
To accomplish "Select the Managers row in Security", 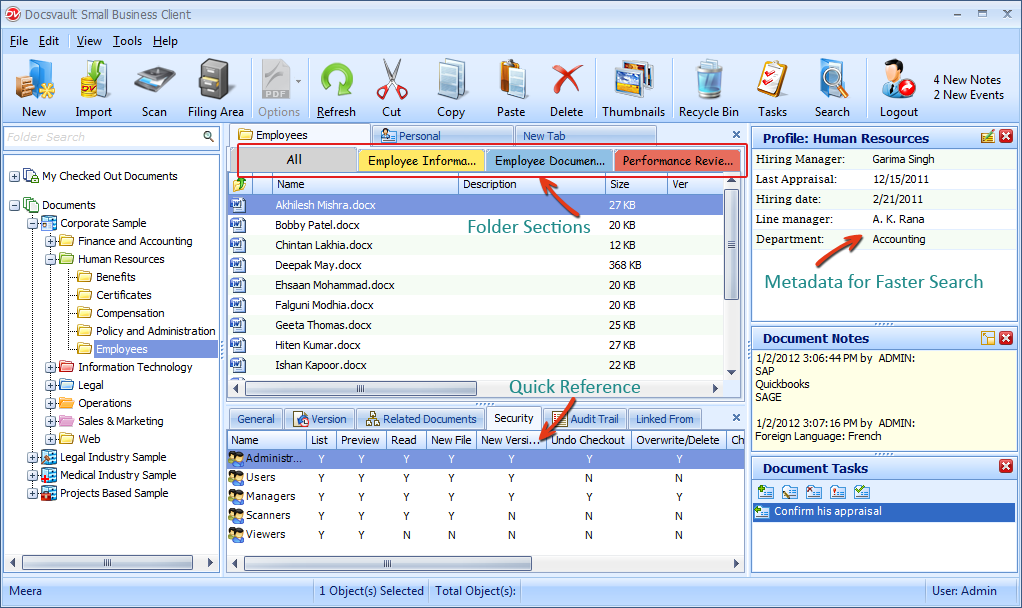I will (x=486, y=497).
